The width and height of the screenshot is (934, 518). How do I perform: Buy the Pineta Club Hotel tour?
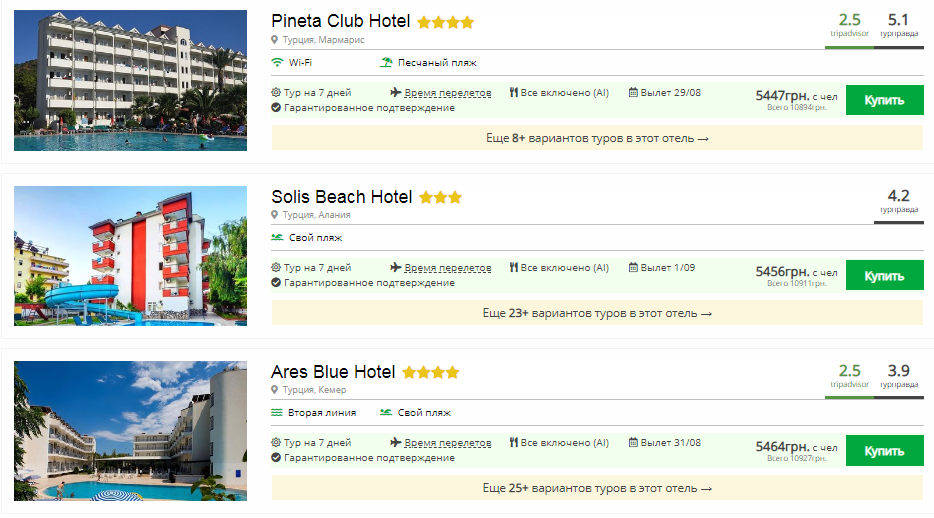coord(884,100)
